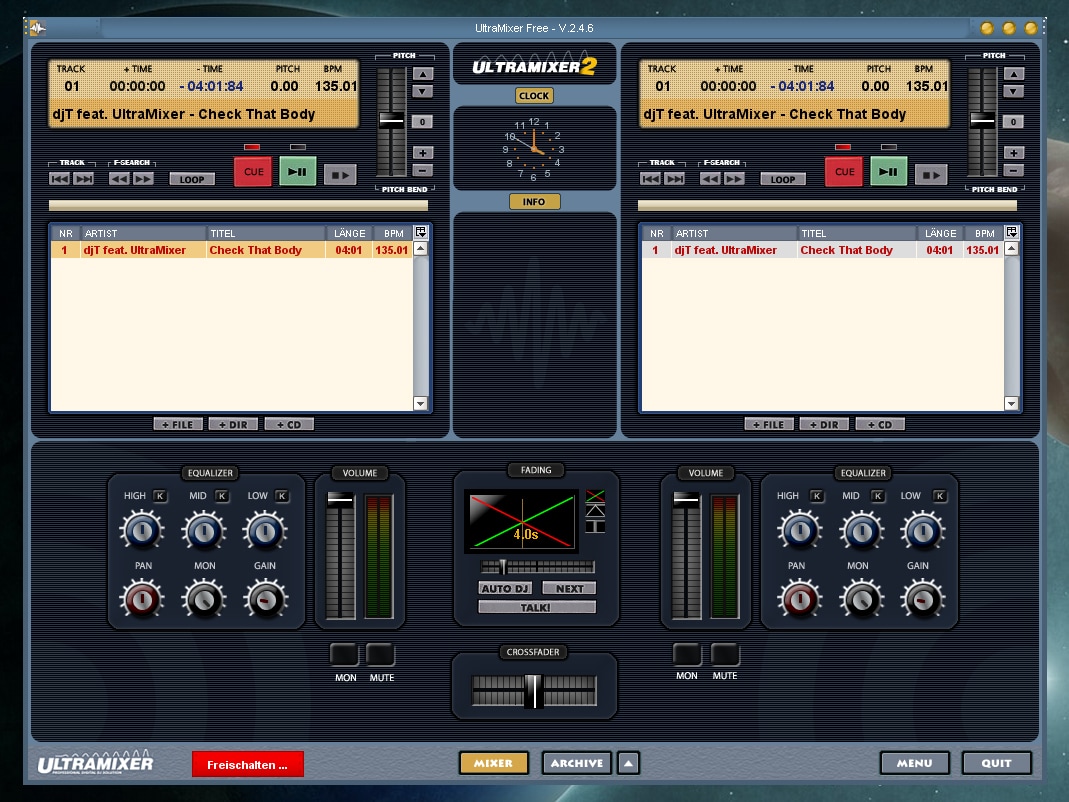The height and width of the screenshot is (802, 1069).
Task: Toggle HIGH kill K on left equalizer
Action: 160,496
